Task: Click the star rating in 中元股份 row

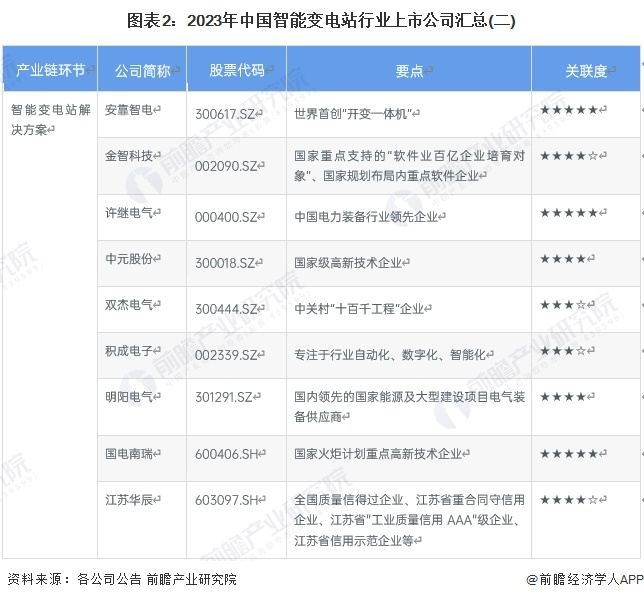Action: tap(563, 259)
